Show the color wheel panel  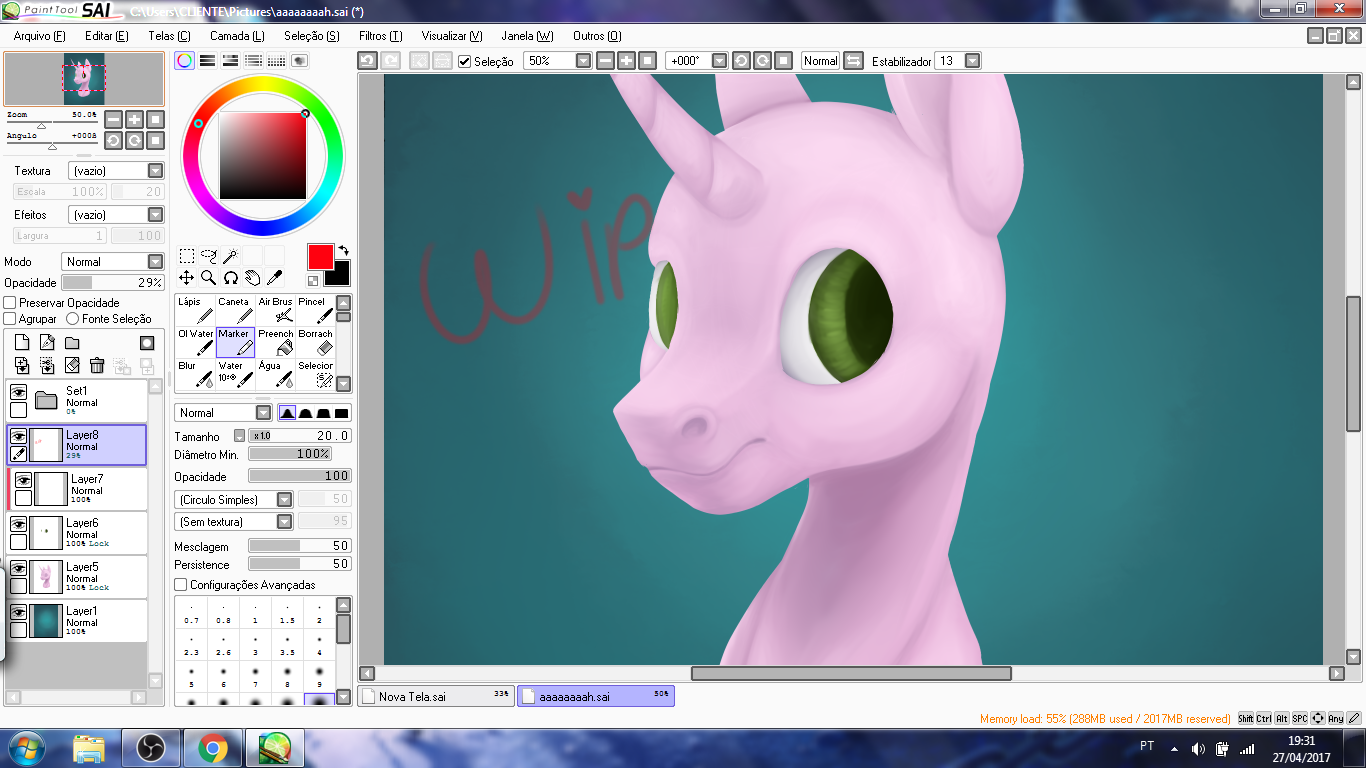pyautogui.click(x=184, y=60)
